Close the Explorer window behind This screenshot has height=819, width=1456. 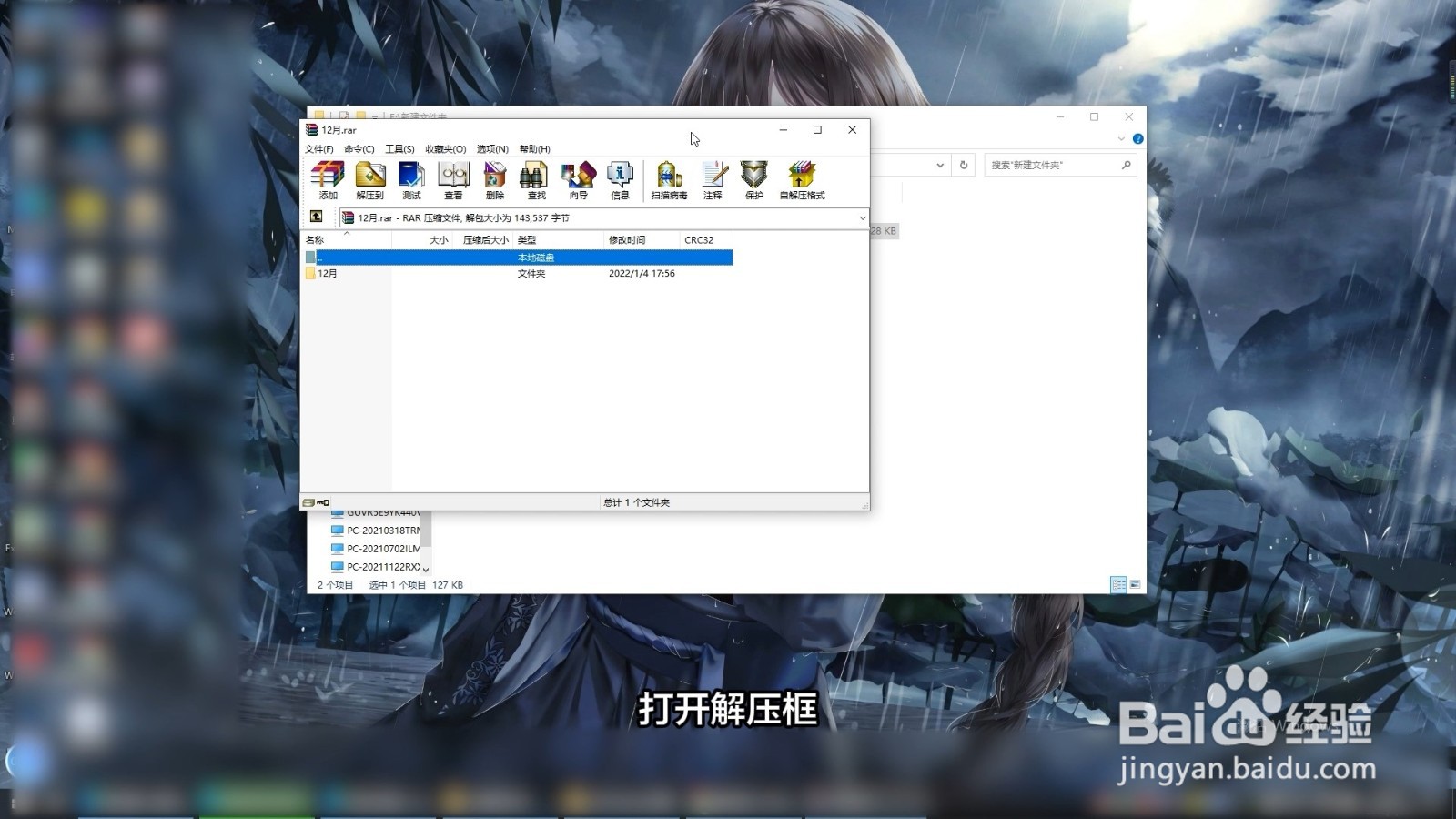pyautogui.click(x=1128, y=116)
